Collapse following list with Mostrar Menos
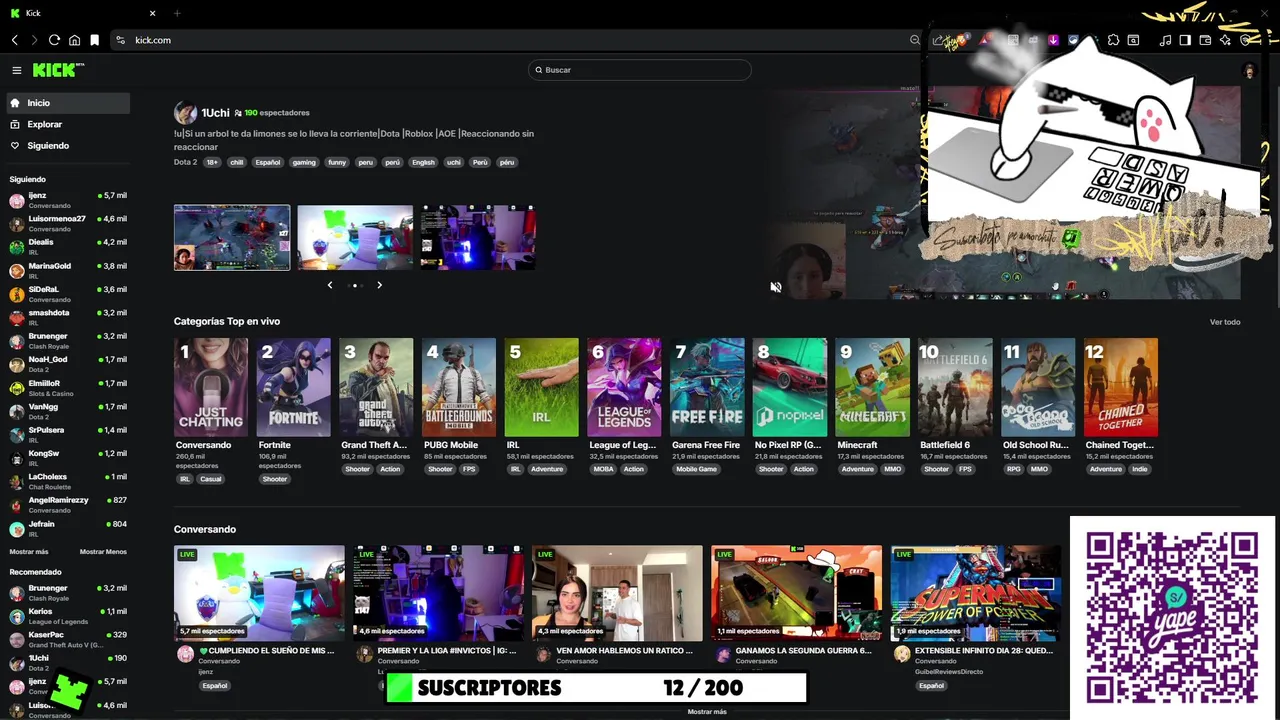 (x=103, y=552)
